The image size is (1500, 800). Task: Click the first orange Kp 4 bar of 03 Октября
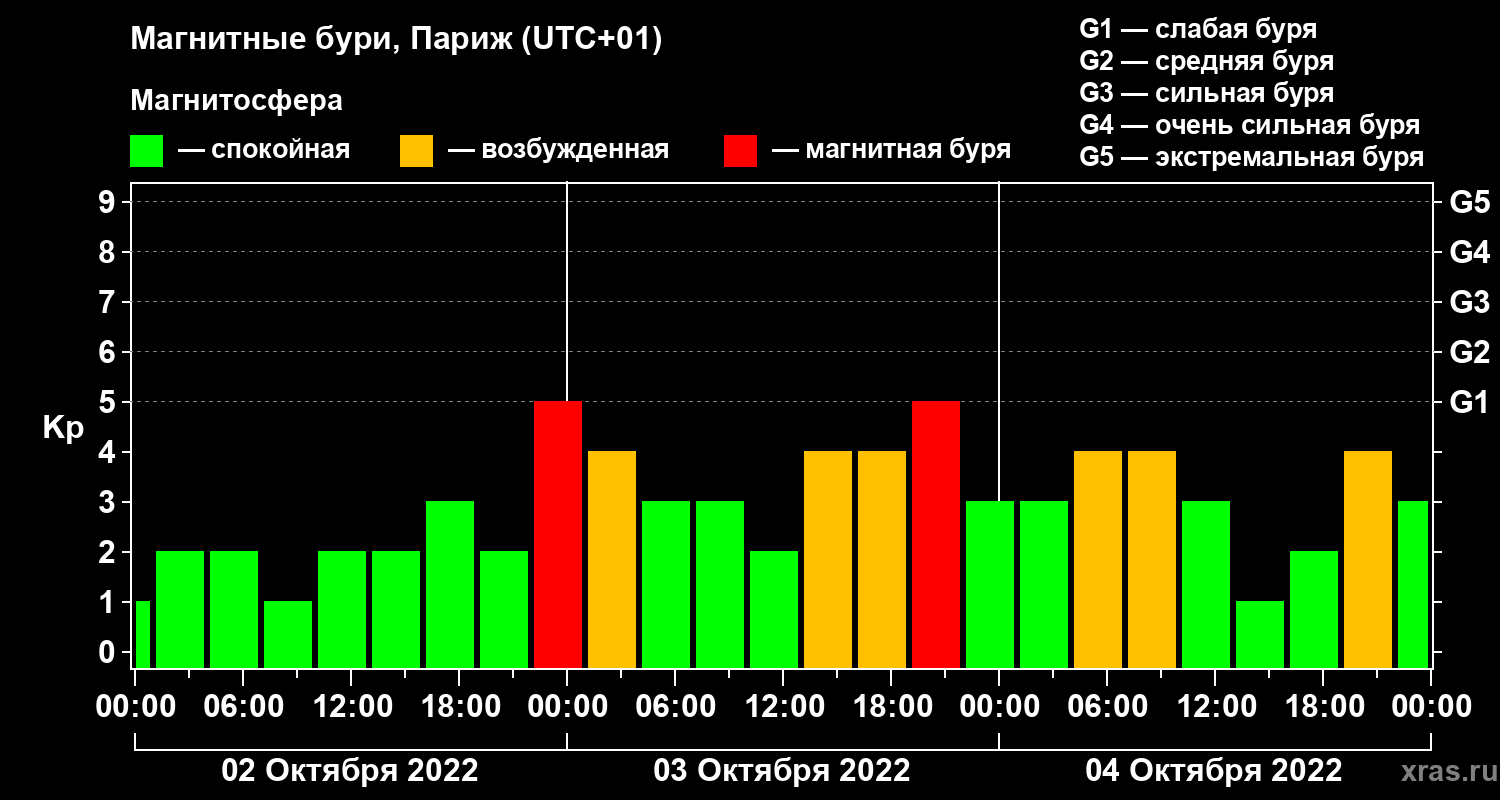pyautogui.click(x=612, y=560)
